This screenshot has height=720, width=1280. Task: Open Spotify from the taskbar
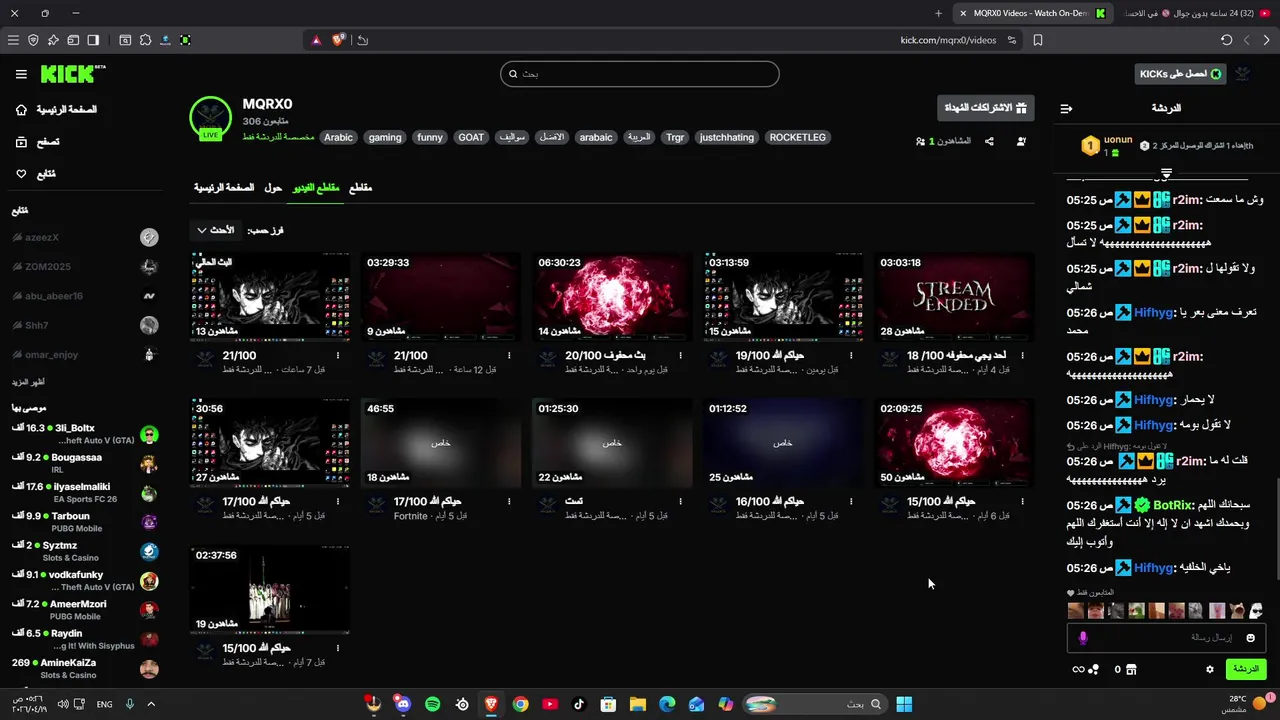tap(432, 704)
